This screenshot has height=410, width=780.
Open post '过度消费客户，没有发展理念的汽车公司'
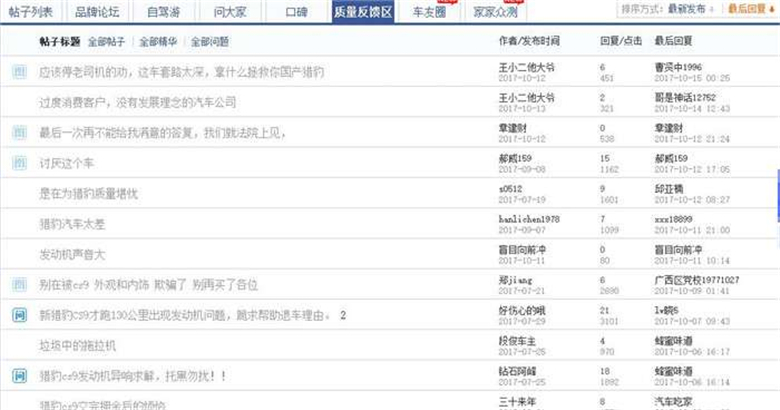coord(138,102)
